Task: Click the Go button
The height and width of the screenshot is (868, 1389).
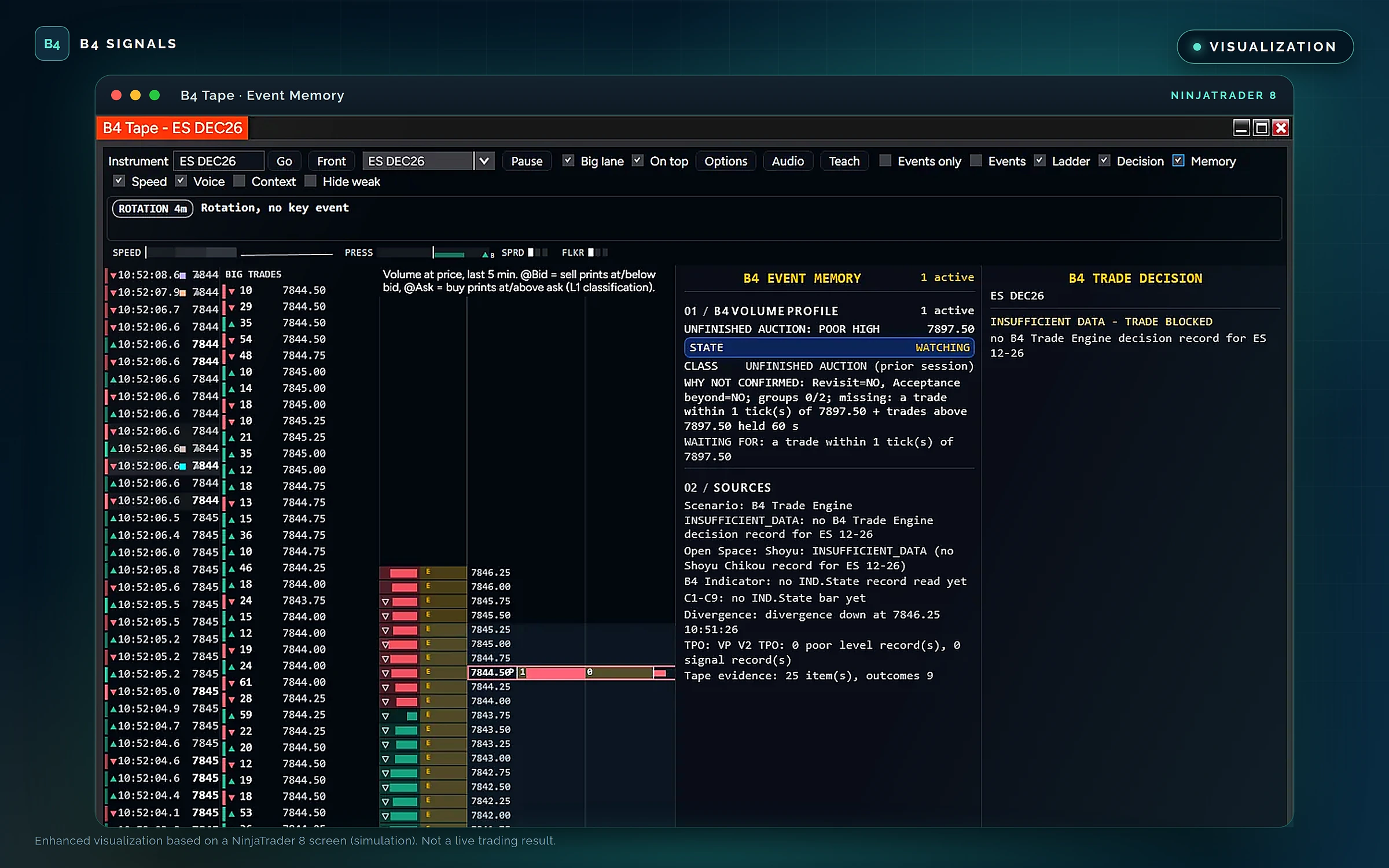Action: [284, 161]
